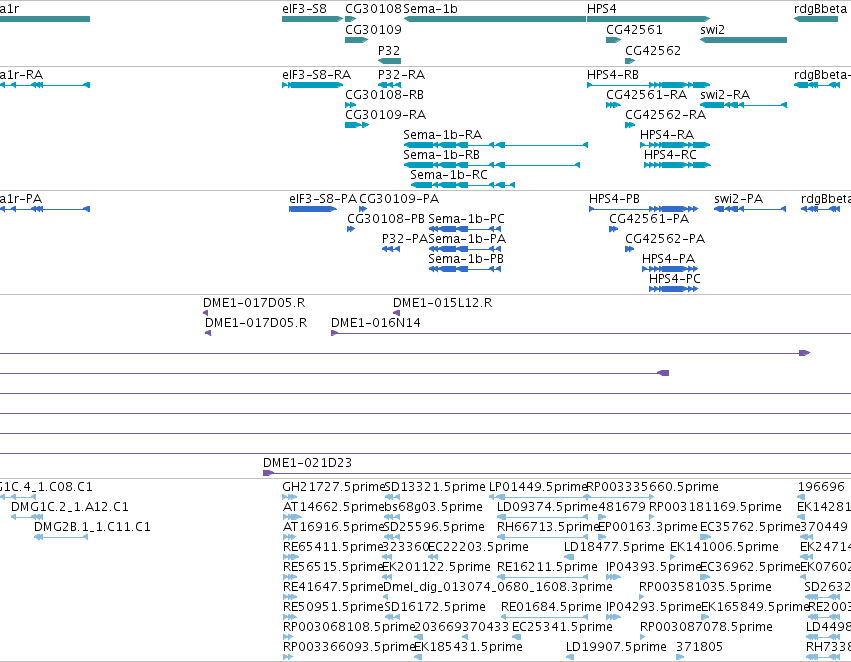851x662 pixels.
Task: Select the CG42562 gene glyph
Action: 630,61
